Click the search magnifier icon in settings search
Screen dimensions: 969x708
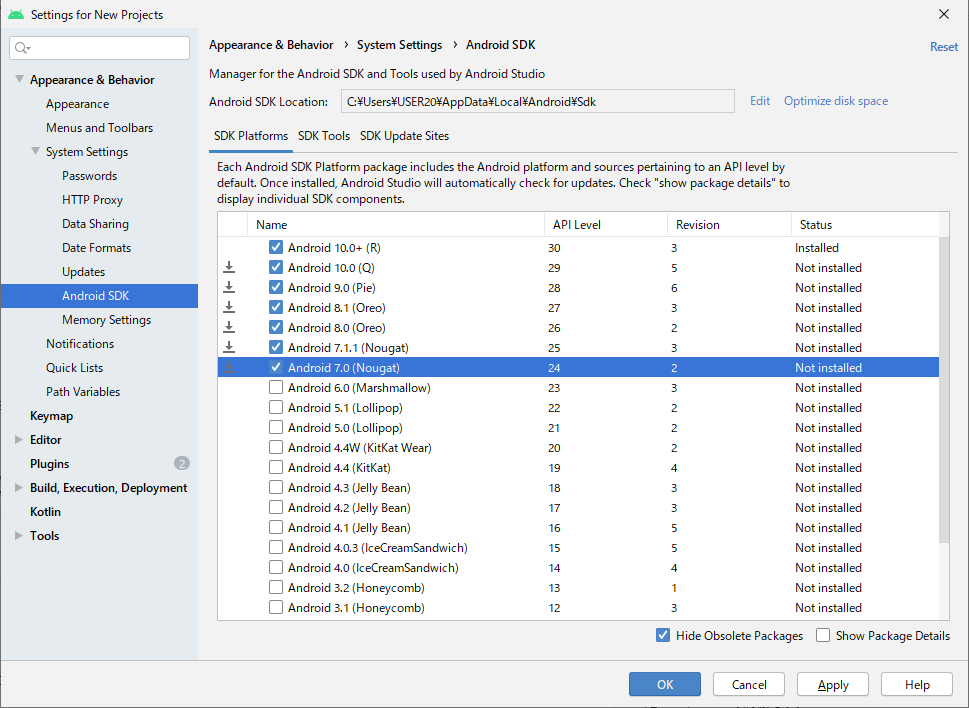pyautogui.click(x=20, y=48)
